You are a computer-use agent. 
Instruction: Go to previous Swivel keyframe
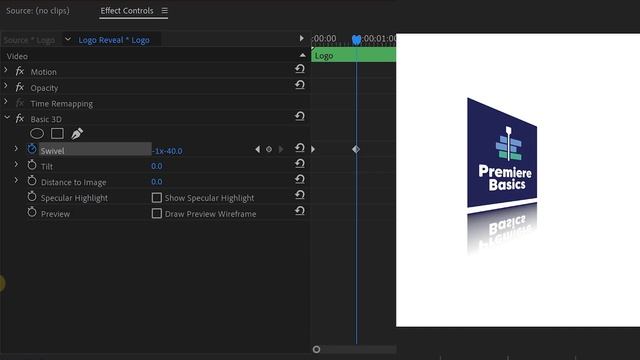[258, 149]
